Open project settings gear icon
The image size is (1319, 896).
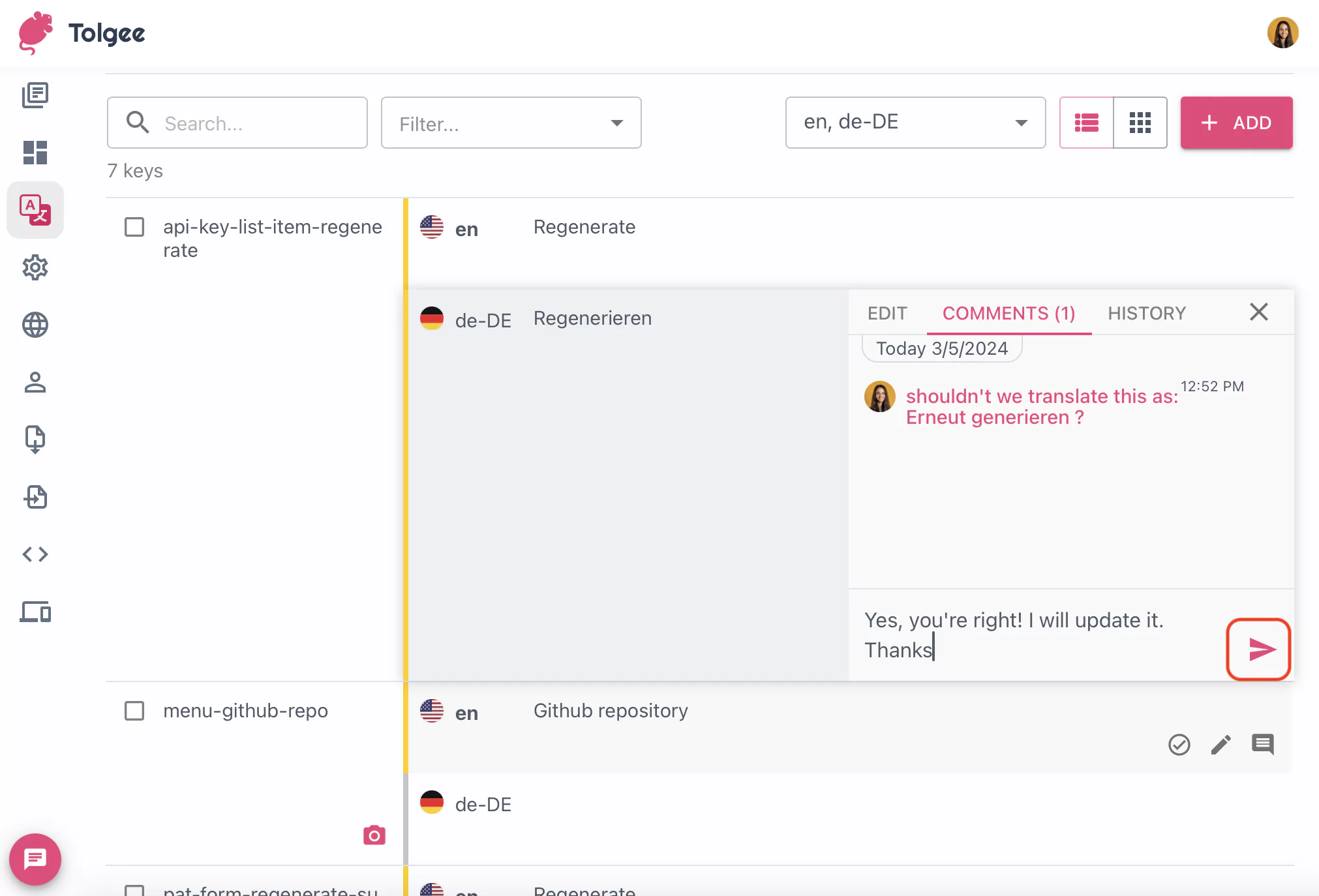[x=35, y=267]
